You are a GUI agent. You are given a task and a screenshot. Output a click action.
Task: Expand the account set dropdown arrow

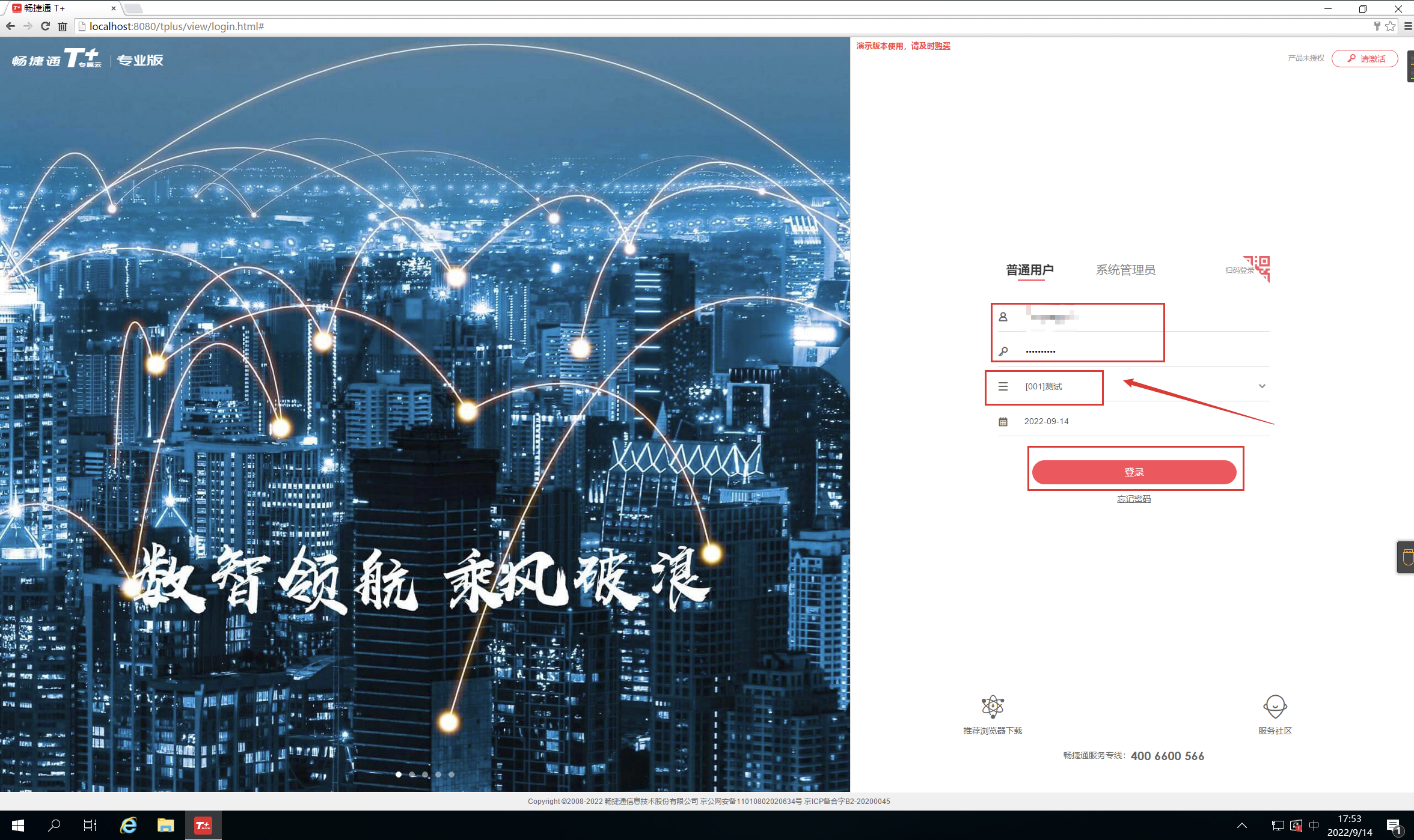click(x=1262, y=386)
